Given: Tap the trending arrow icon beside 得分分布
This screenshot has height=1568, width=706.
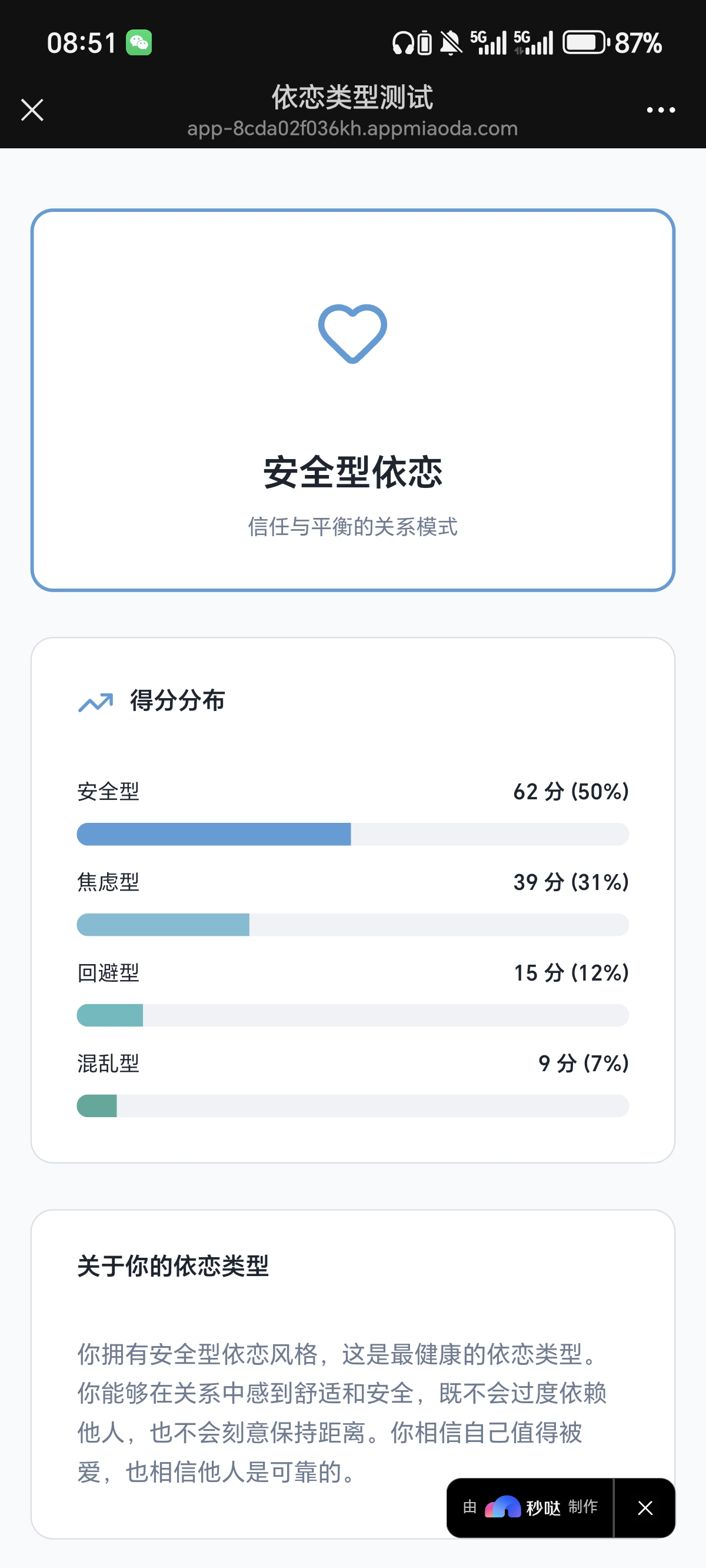Looking at the screenshot, I should [x=95, y=702].
